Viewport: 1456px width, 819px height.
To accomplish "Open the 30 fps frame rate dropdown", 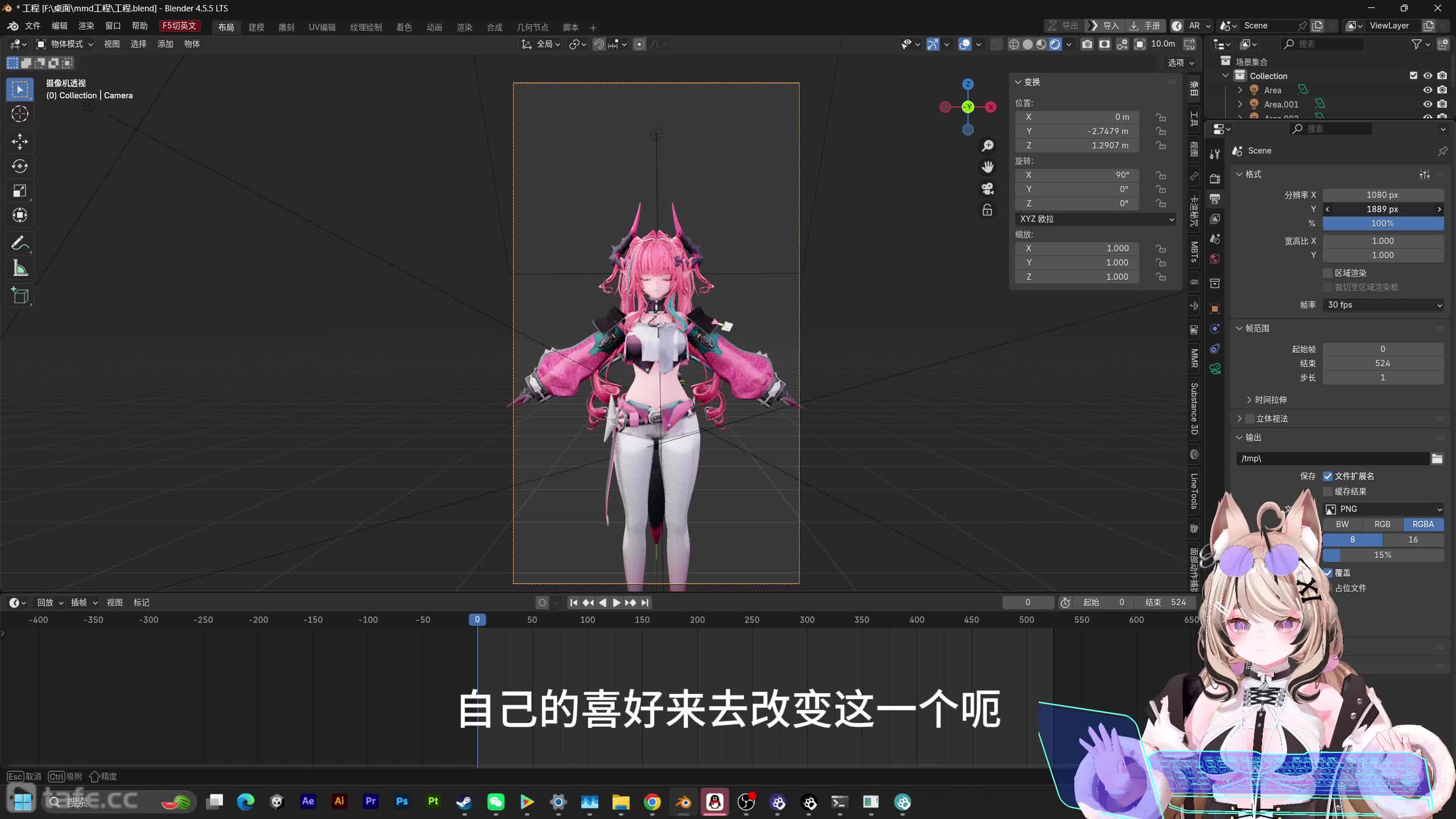I will pyautogui.click(x=1383, y=305).
